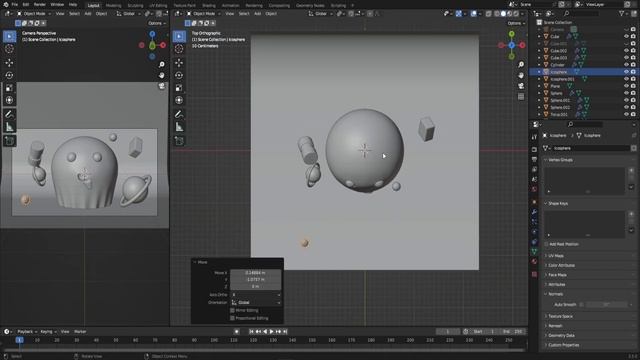Select the Measure tool in the left viewport

(9, 127)
